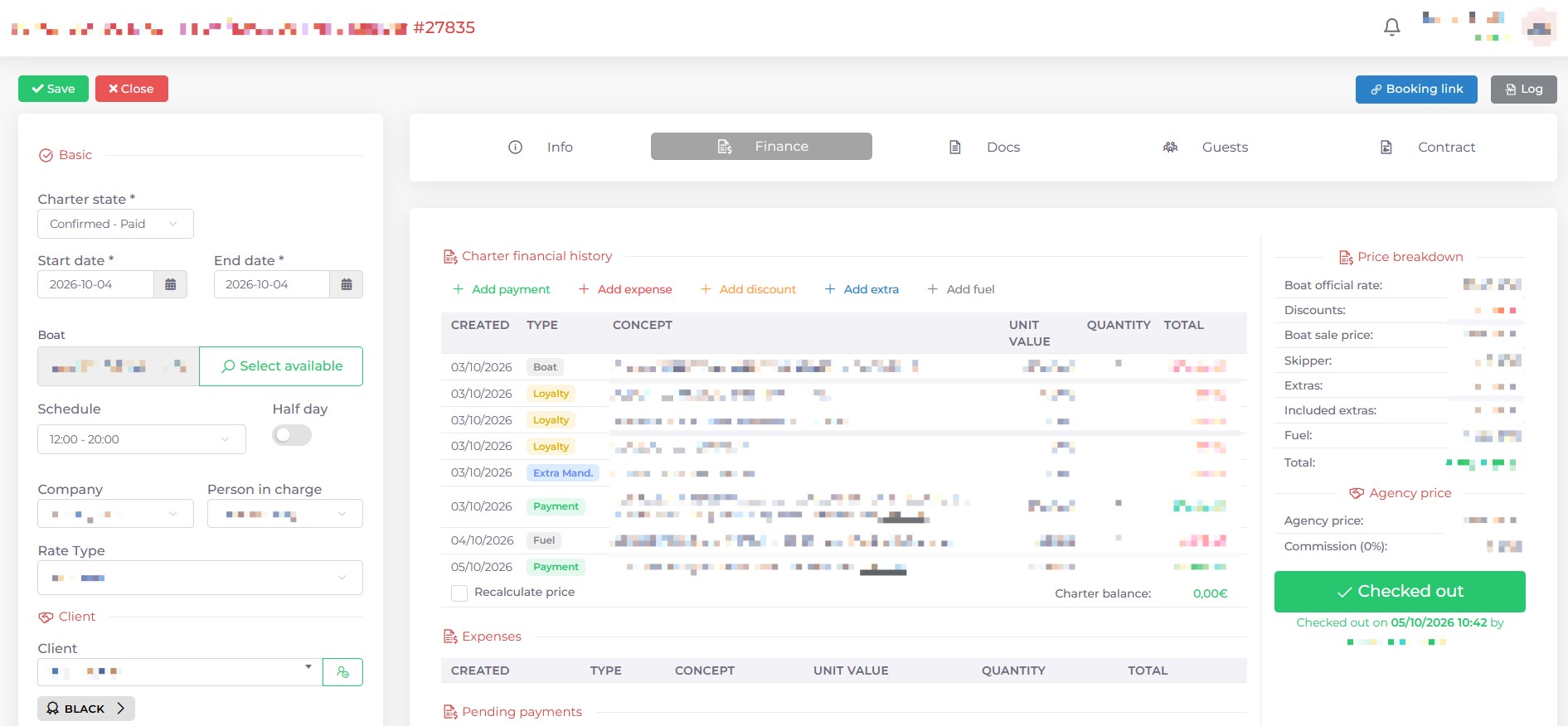Expand the Charter state dropdown
The width and height of the screenshot is (1568, 726).
(115, 224)
